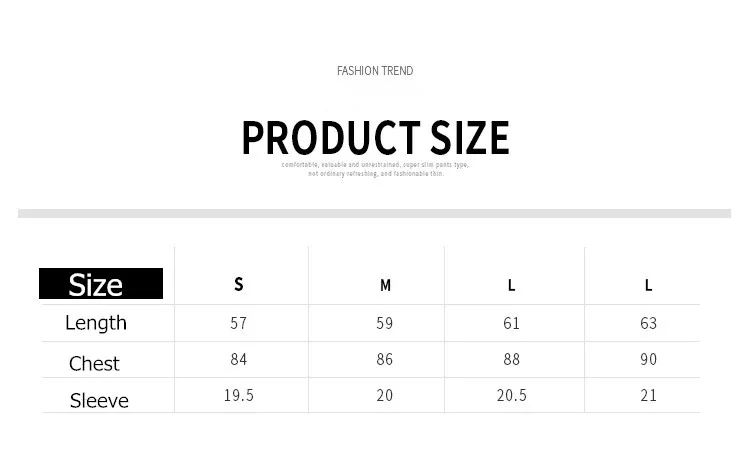This screenshot has width=750, height=451.
Task: Select the S size column header
Action: [239, 285]
